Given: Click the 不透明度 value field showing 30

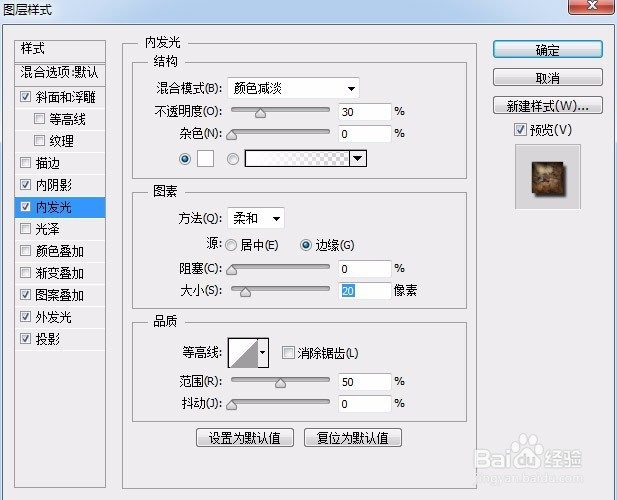Looking at the screenshot, I should (x=365, y=112).
